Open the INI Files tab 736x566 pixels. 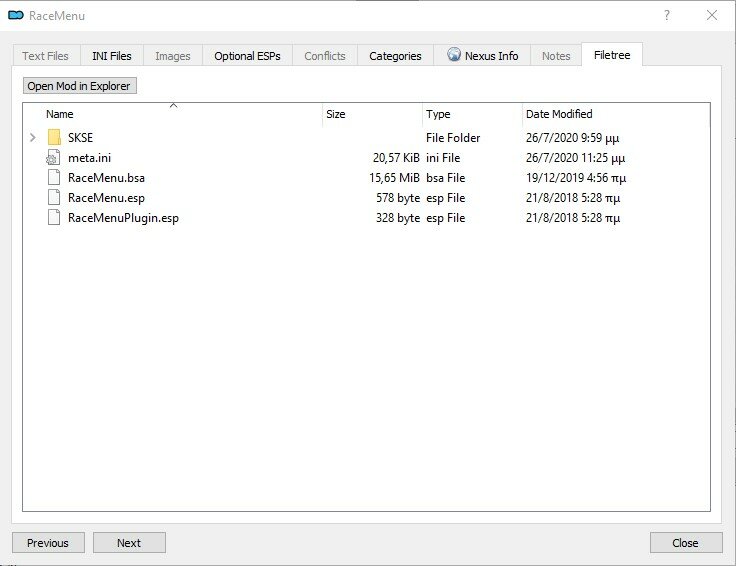coord(112,56)
